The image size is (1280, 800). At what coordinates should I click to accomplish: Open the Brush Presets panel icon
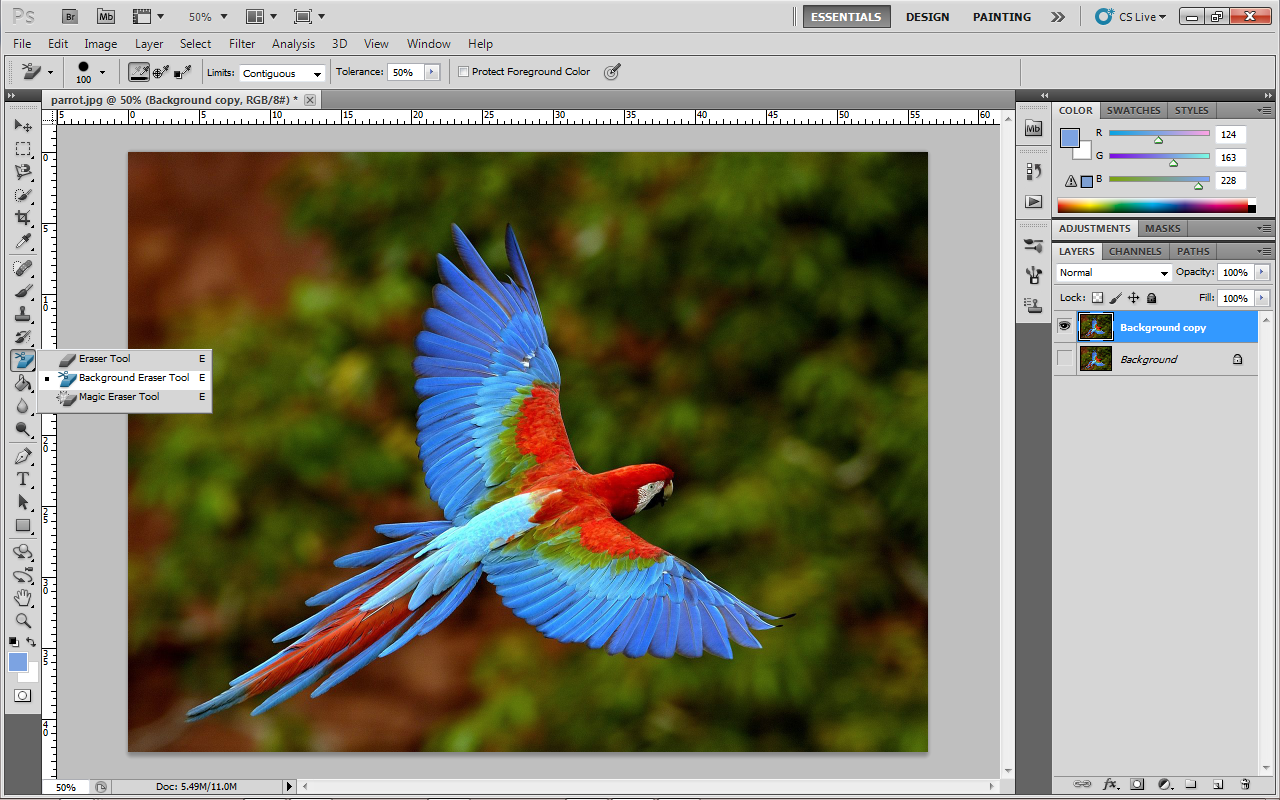[1034, 245]
